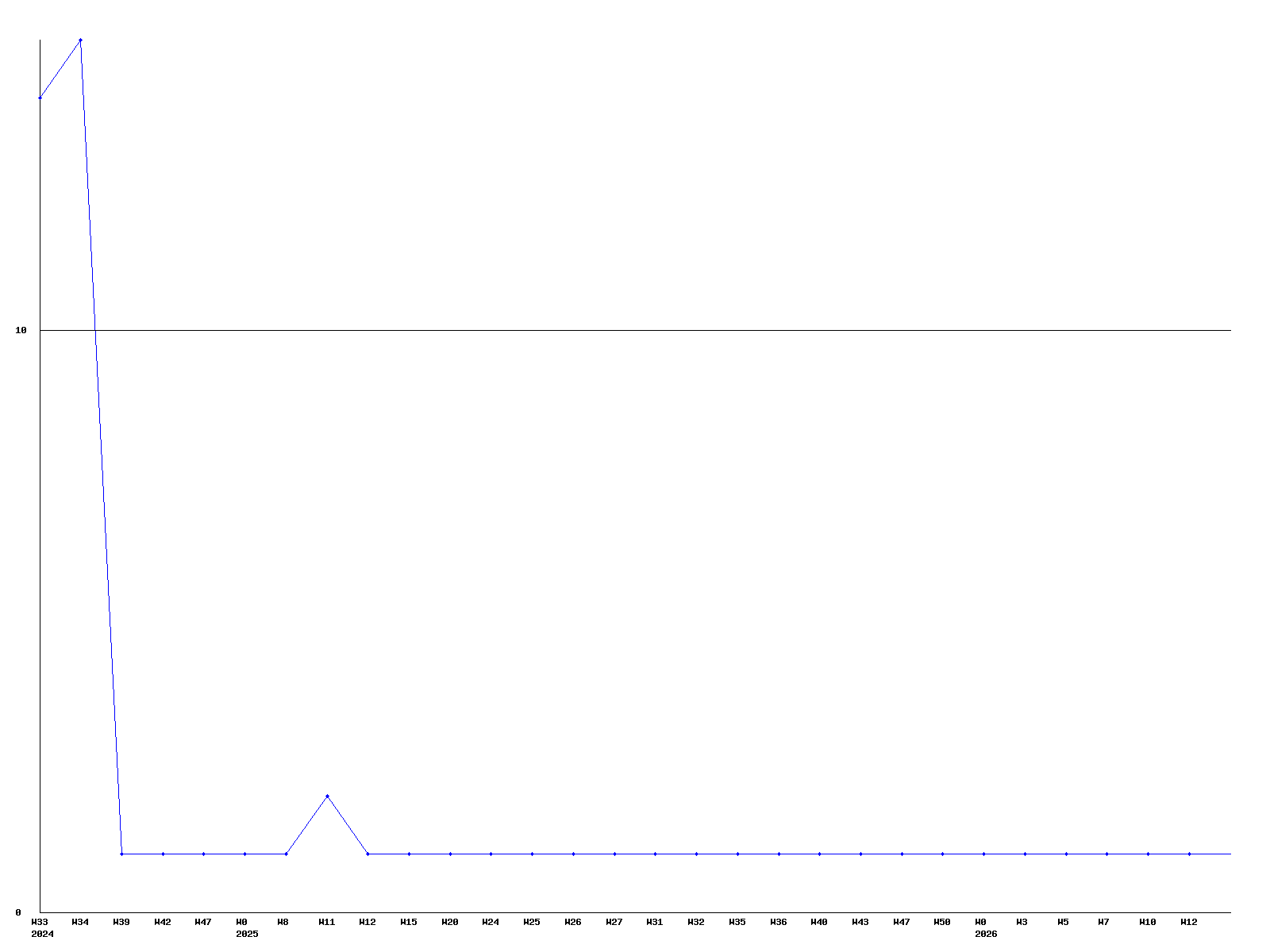Click the first data point at W33
Screen dimensions: 1270x952
point(40,98)
